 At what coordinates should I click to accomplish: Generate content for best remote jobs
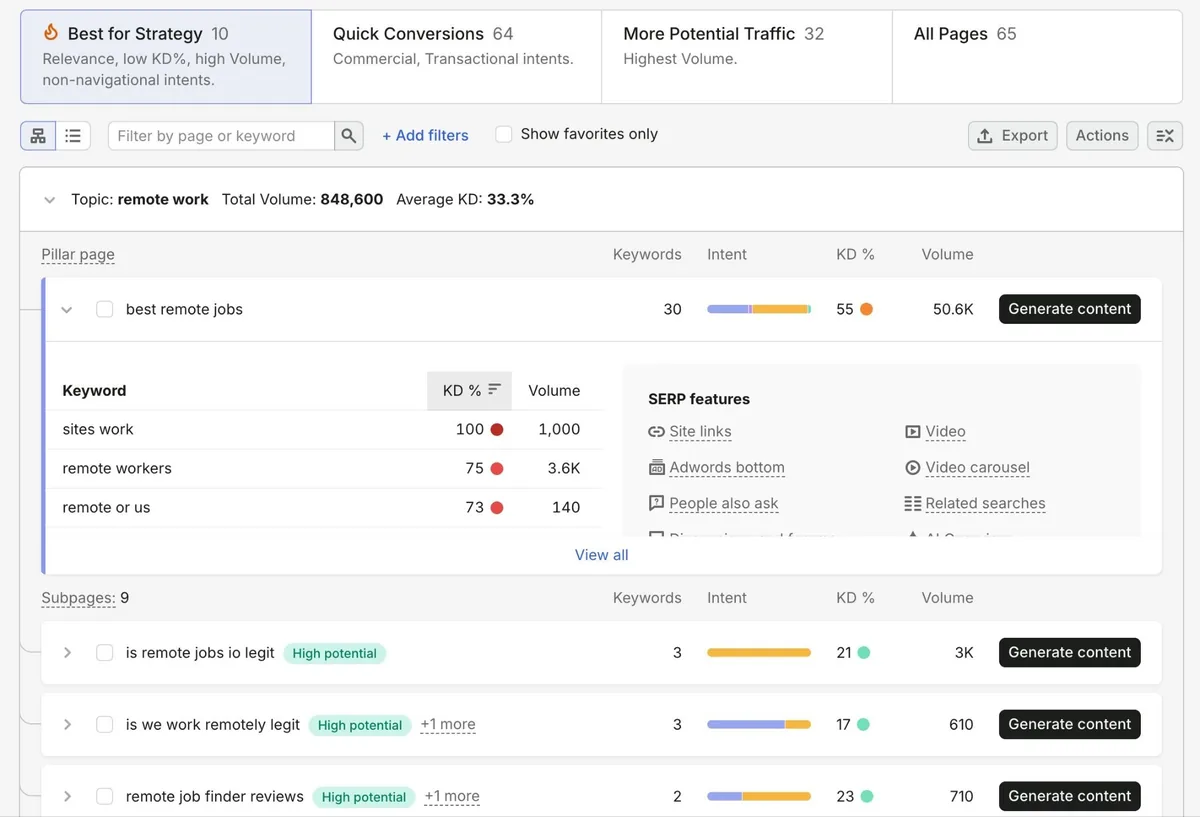click(x=1070, y=309)
